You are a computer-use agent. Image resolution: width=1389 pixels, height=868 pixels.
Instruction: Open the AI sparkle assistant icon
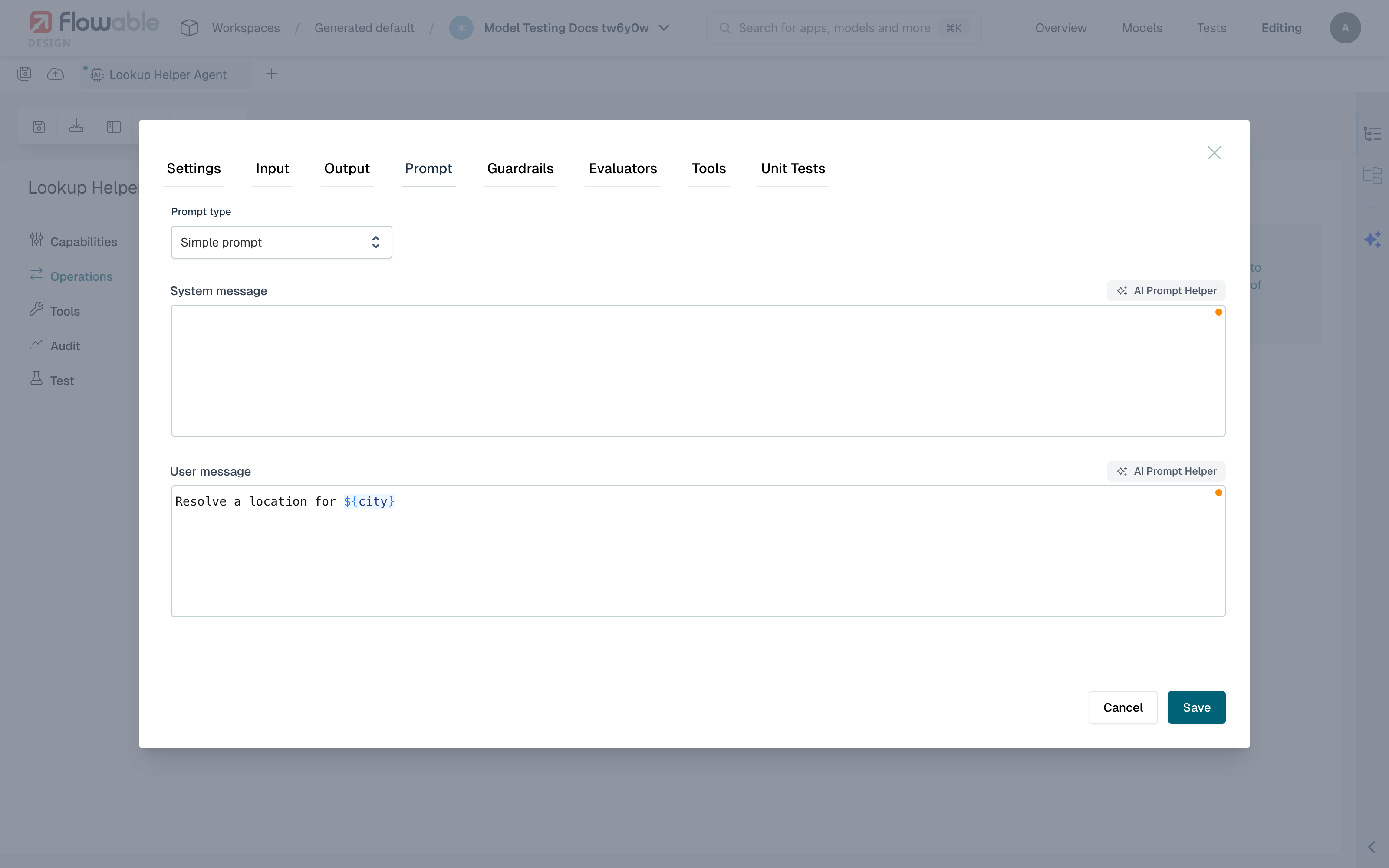point(1373,239)
